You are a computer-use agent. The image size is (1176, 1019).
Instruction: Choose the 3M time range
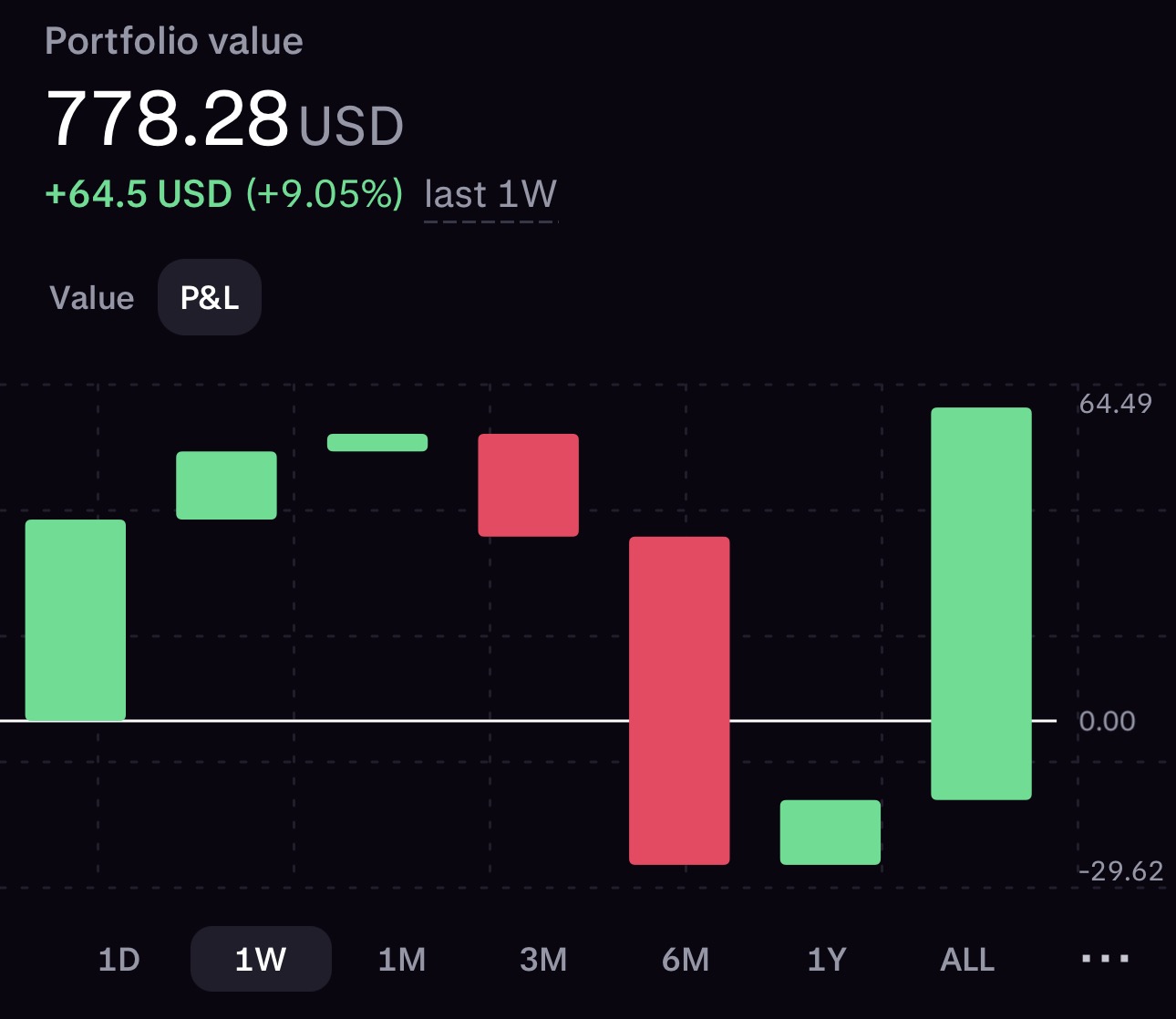(x=543, y=960)
